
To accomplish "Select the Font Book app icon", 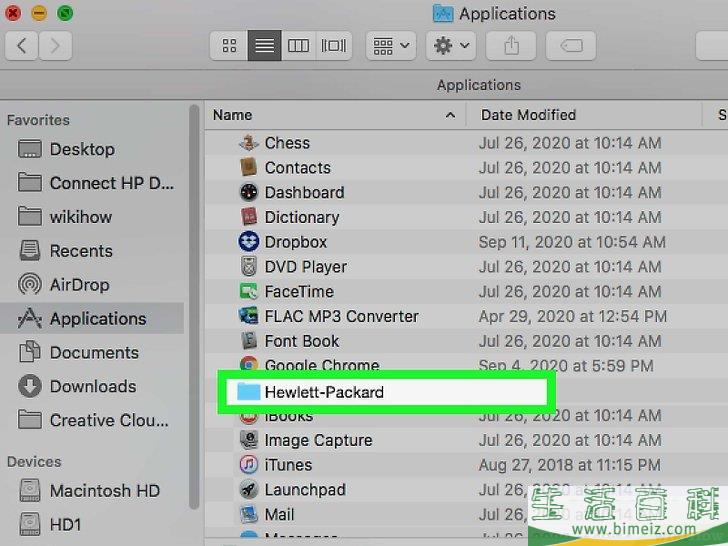I will pos(248,341).
